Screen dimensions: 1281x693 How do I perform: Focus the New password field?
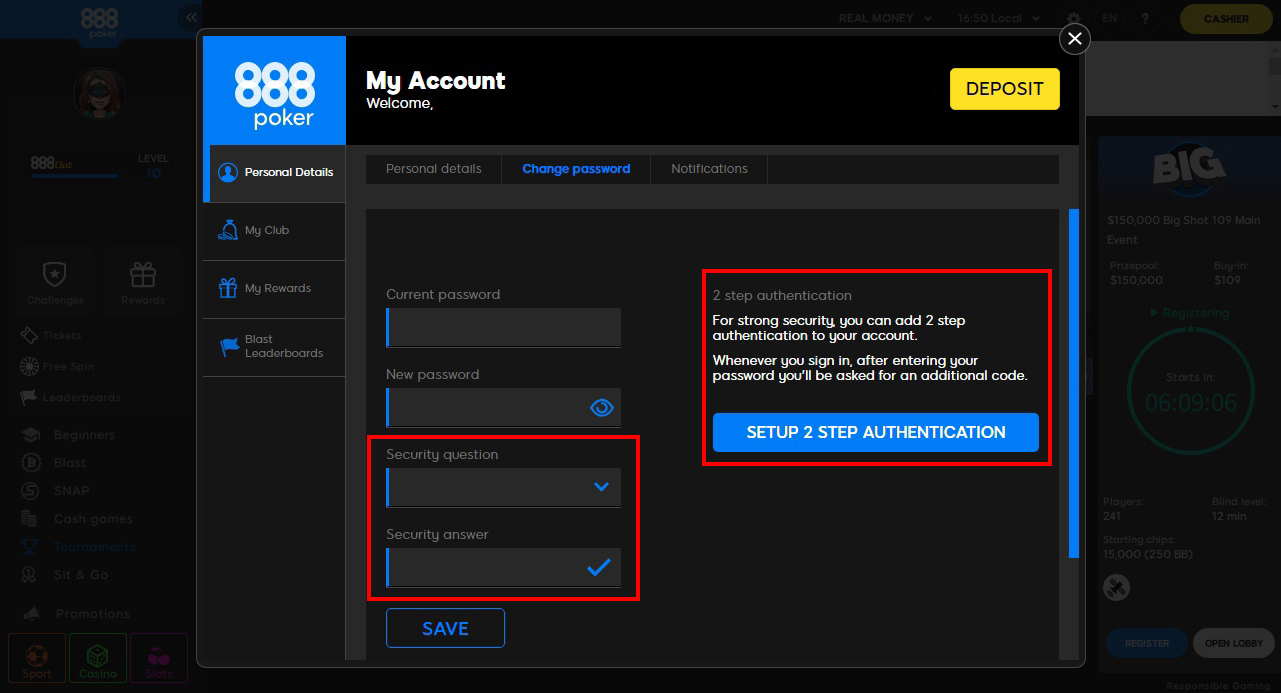[x=504, y=407]
